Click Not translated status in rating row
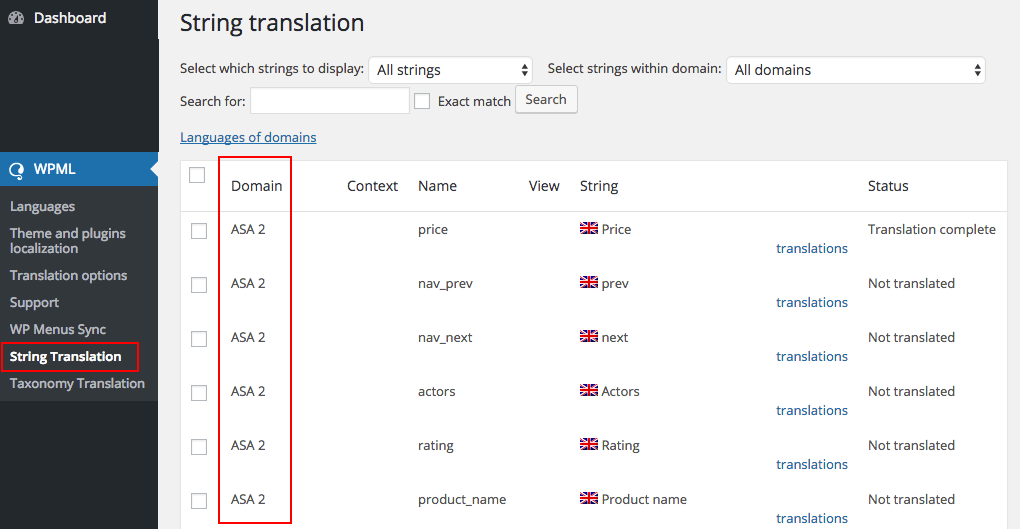Image resolution: width=1020 pixels, height=529 pixels. click(x=911, y=445)
